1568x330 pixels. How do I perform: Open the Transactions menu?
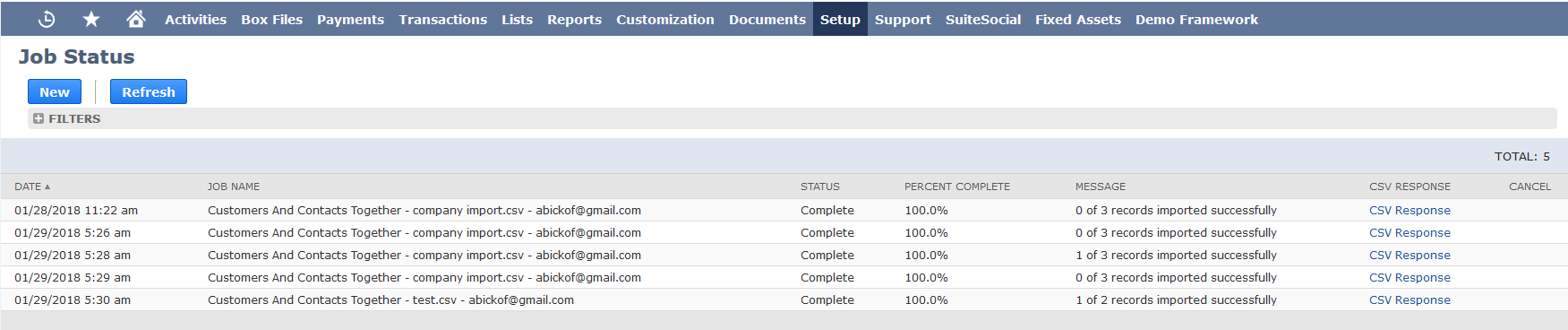pos(443,19)
